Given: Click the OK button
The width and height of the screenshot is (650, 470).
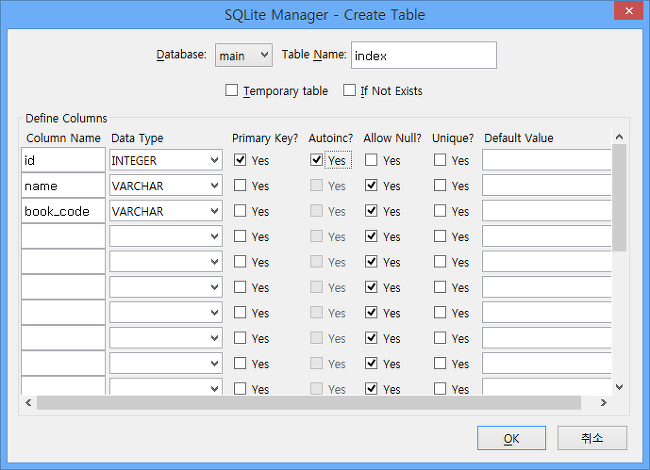Looking at the screenshot, I should point(511,438).
